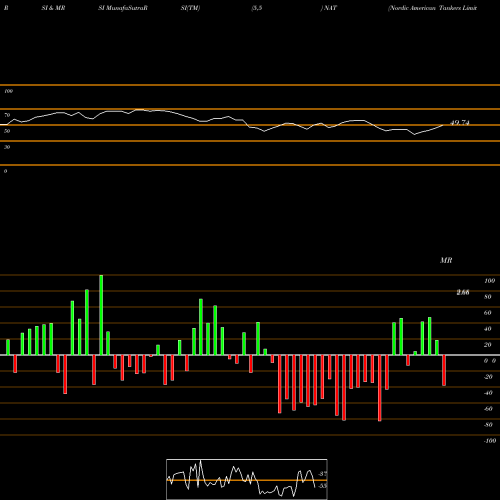Open the mini overview chart thumbnail
The height and width of the screenshot is (500, 500).
click(x=247, y=479)
